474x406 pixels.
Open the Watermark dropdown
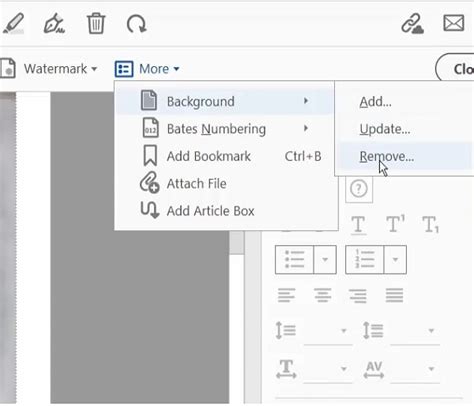(60, 69)
